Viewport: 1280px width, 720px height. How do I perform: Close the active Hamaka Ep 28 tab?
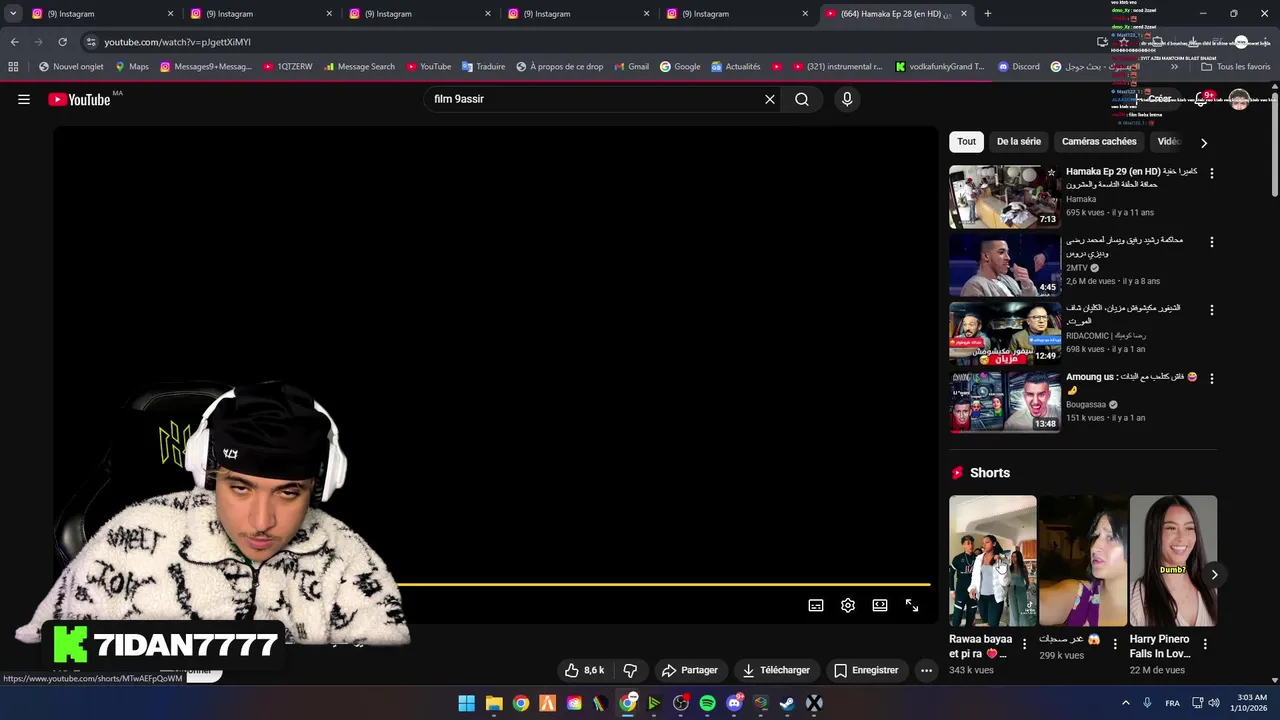964,14
